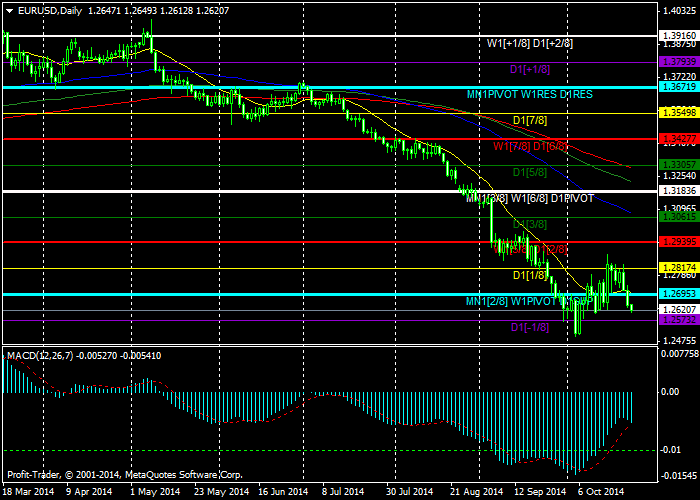Image resolution: width=700 pixels, height=500 pixels.
Task: Click the MACD scale value 0.007758
Action: pos(679,354)
